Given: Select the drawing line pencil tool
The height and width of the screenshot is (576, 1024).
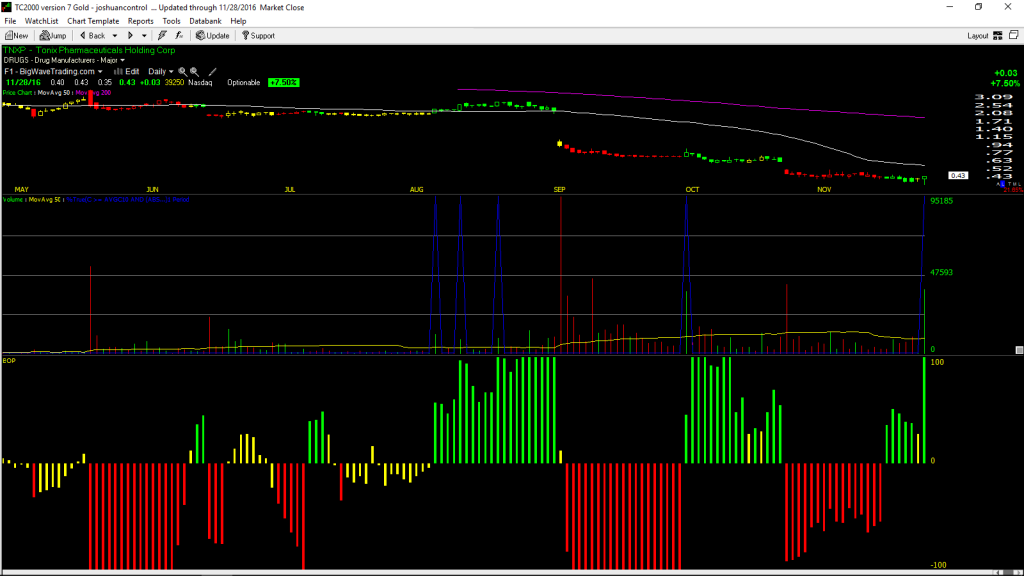Looking at the screenshot, I should (212, 72).
